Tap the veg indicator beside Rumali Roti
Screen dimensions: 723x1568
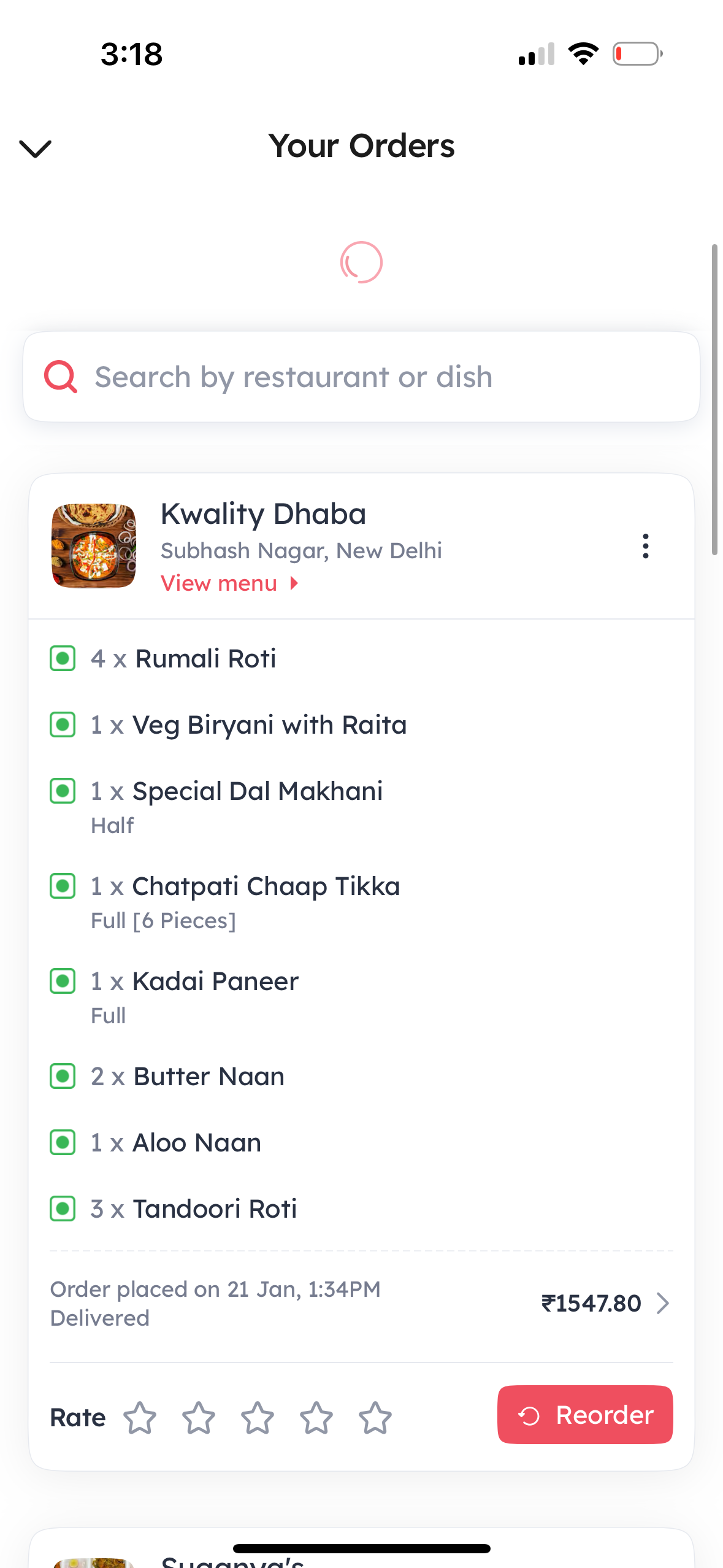click(63, 659)
